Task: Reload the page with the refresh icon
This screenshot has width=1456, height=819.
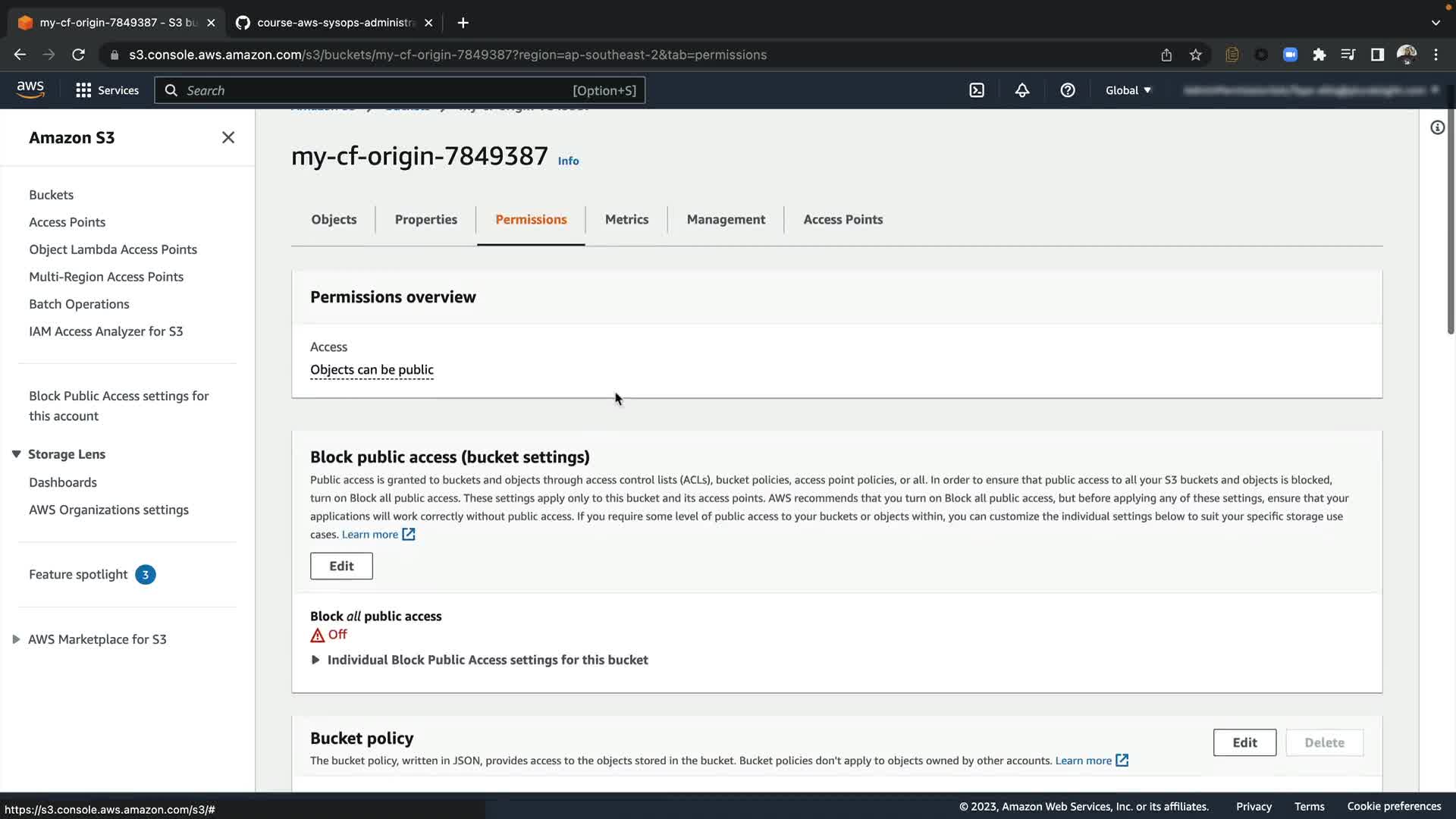Action: [78, 55]
